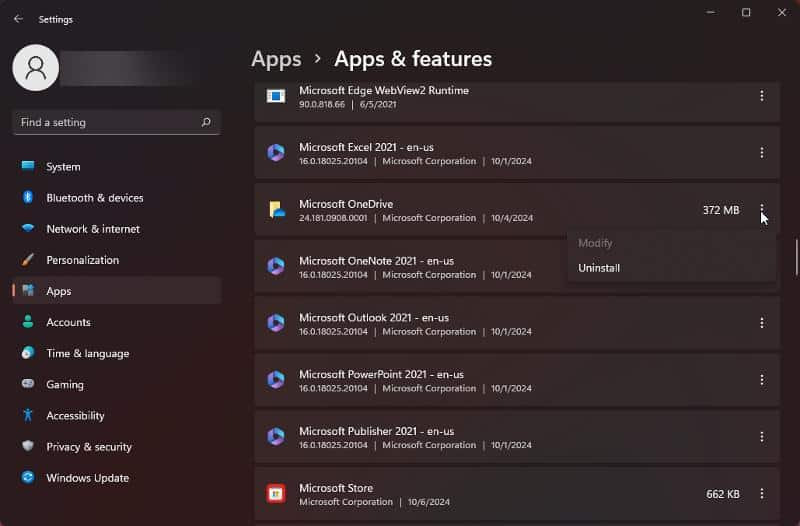Image resolution: width=800 pixels, height=526 pixels.
Task: Go back using the Settings back arrow
Action: 18,19
